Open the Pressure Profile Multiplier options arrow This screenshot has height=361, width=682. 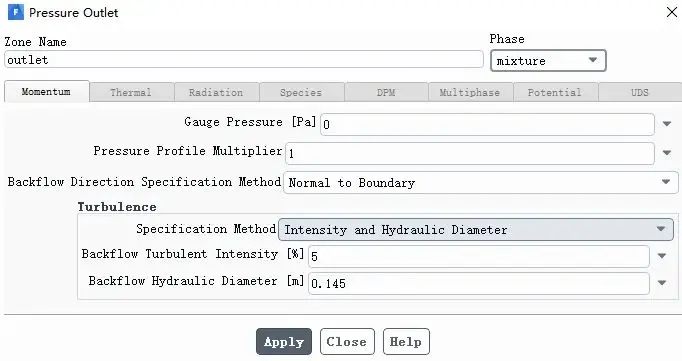pos(667,153)
